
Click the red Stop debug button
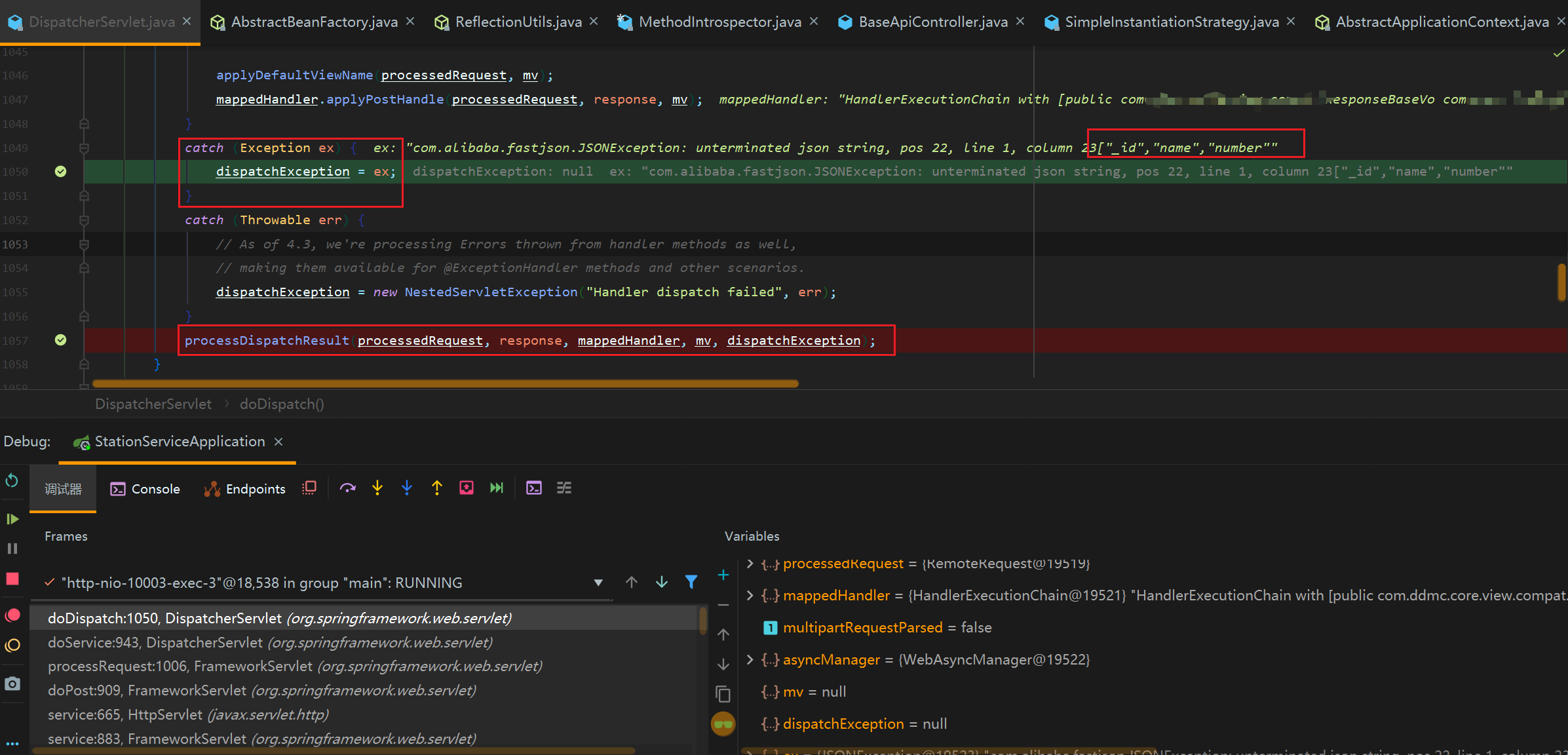tap(12, 579)
